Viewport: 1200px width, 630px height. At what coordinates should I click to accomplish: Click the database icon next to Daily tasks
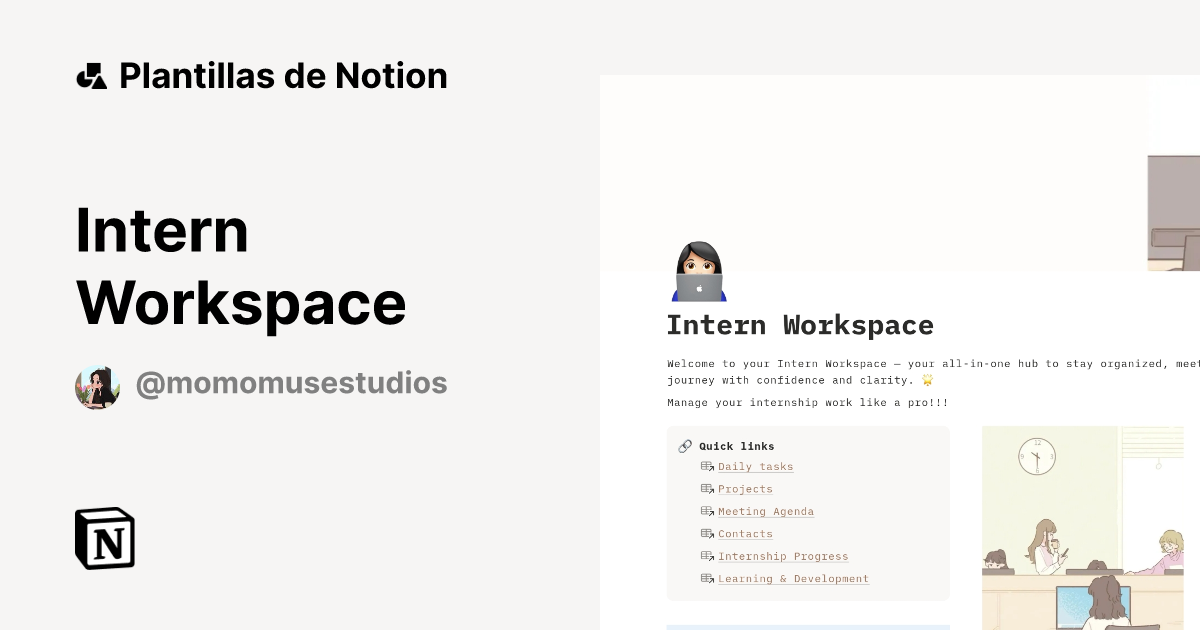[x=706, y=466]
